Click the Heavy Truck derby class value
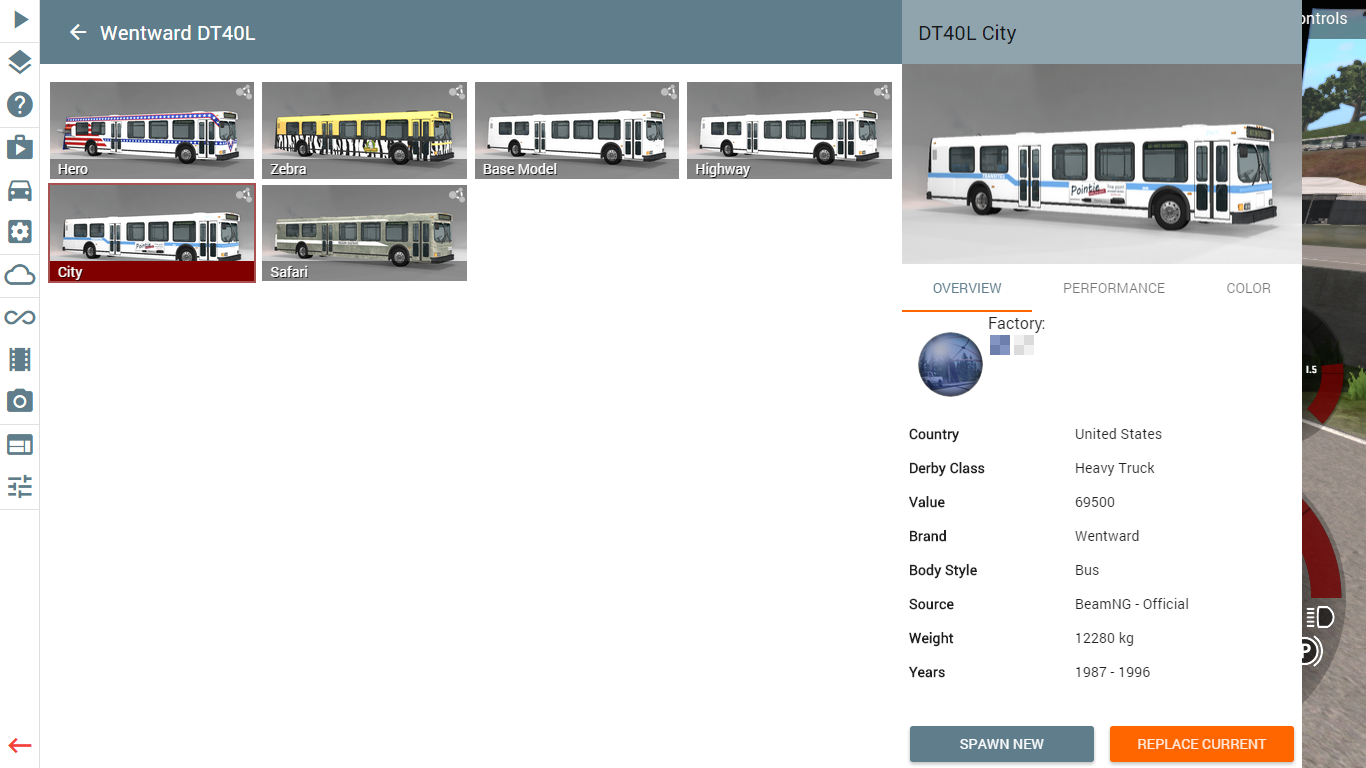The width and height of the screenshot is (1366, 768). click(x=1115, y=468)
